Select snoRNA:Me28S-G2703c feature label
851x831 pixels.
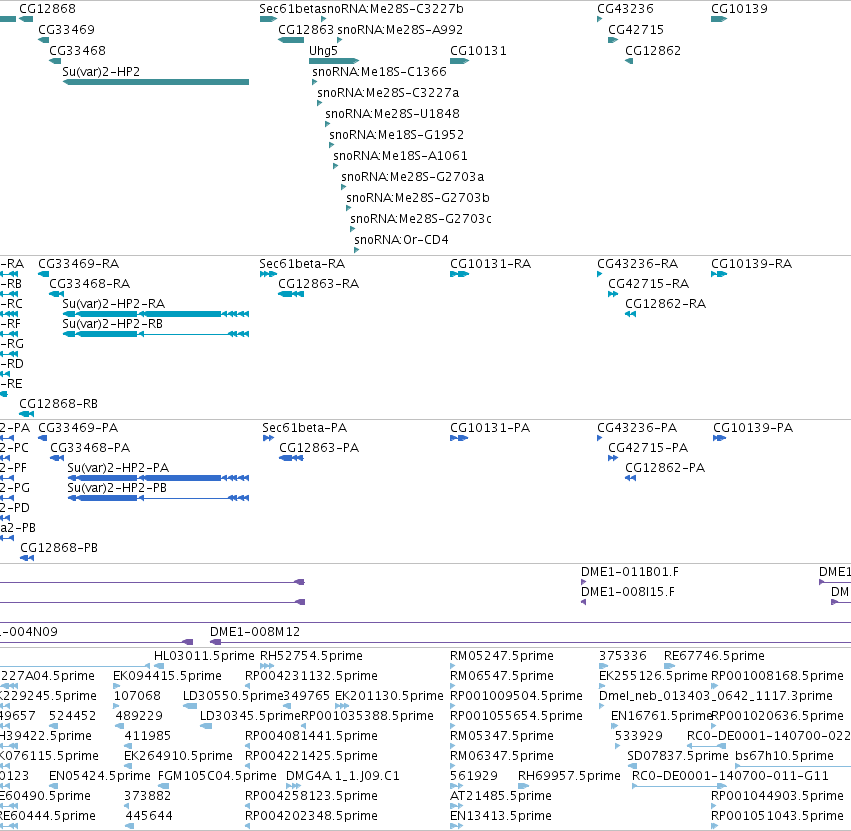click(x=421, y=219)
